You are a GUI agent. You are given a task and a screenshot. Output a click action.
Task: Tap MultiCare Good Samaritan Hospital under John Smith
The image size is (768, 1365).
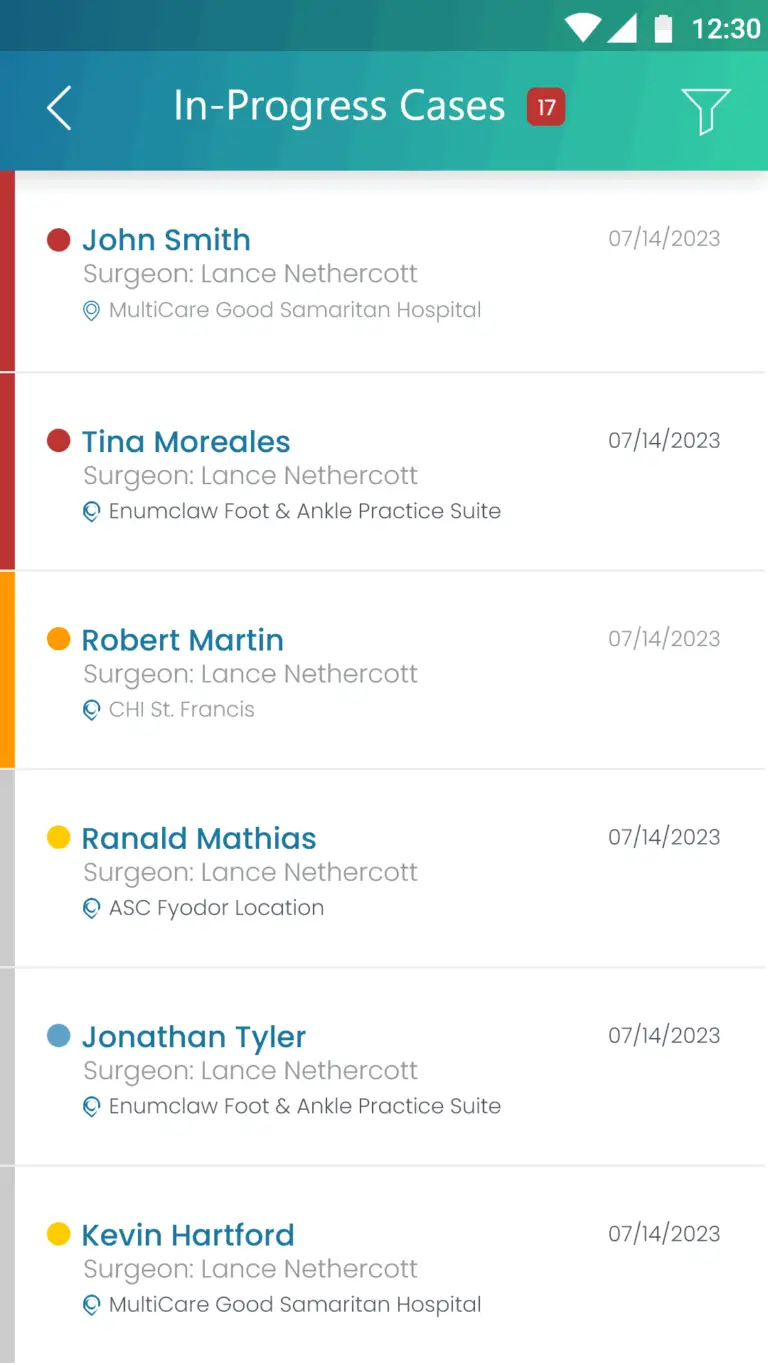tap(295, 310)
